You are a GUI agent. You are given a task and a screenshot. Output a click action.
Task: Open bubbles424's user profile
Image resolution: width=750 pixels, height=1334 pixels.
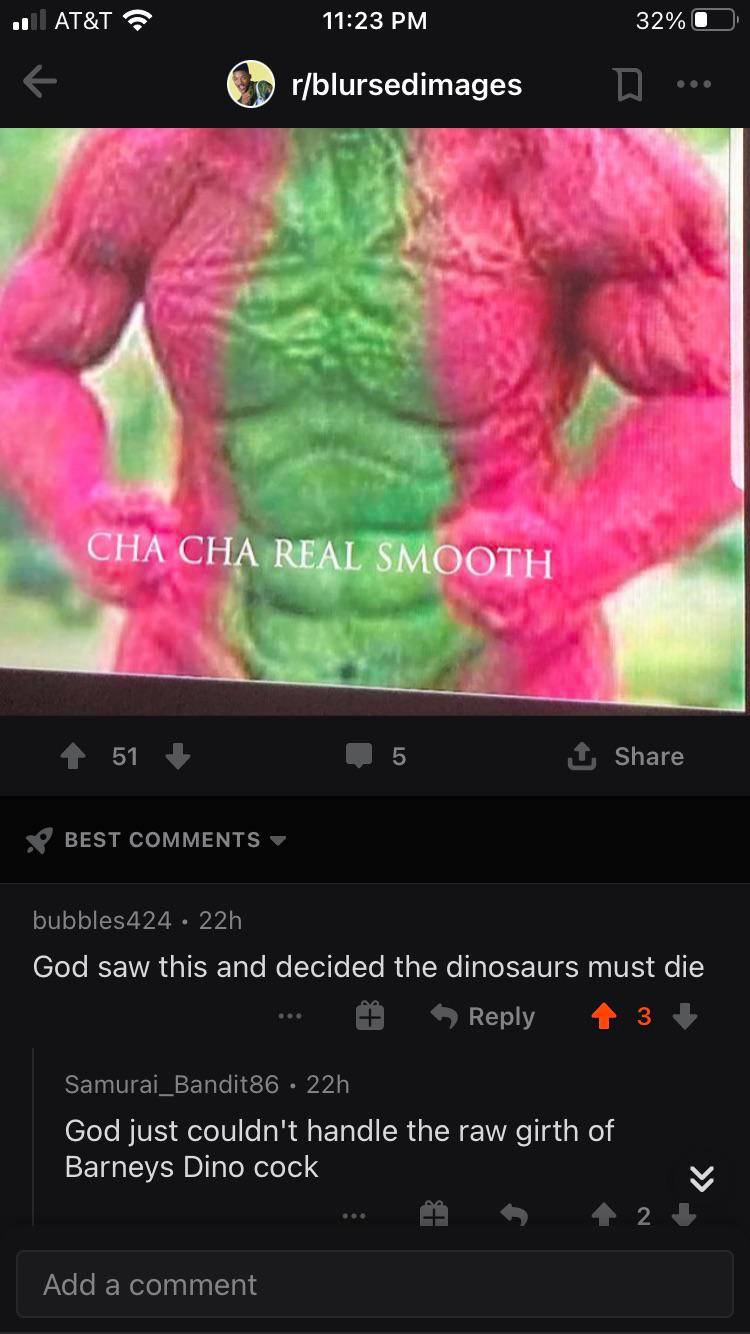pyautogui.click(x=102, y=920)
